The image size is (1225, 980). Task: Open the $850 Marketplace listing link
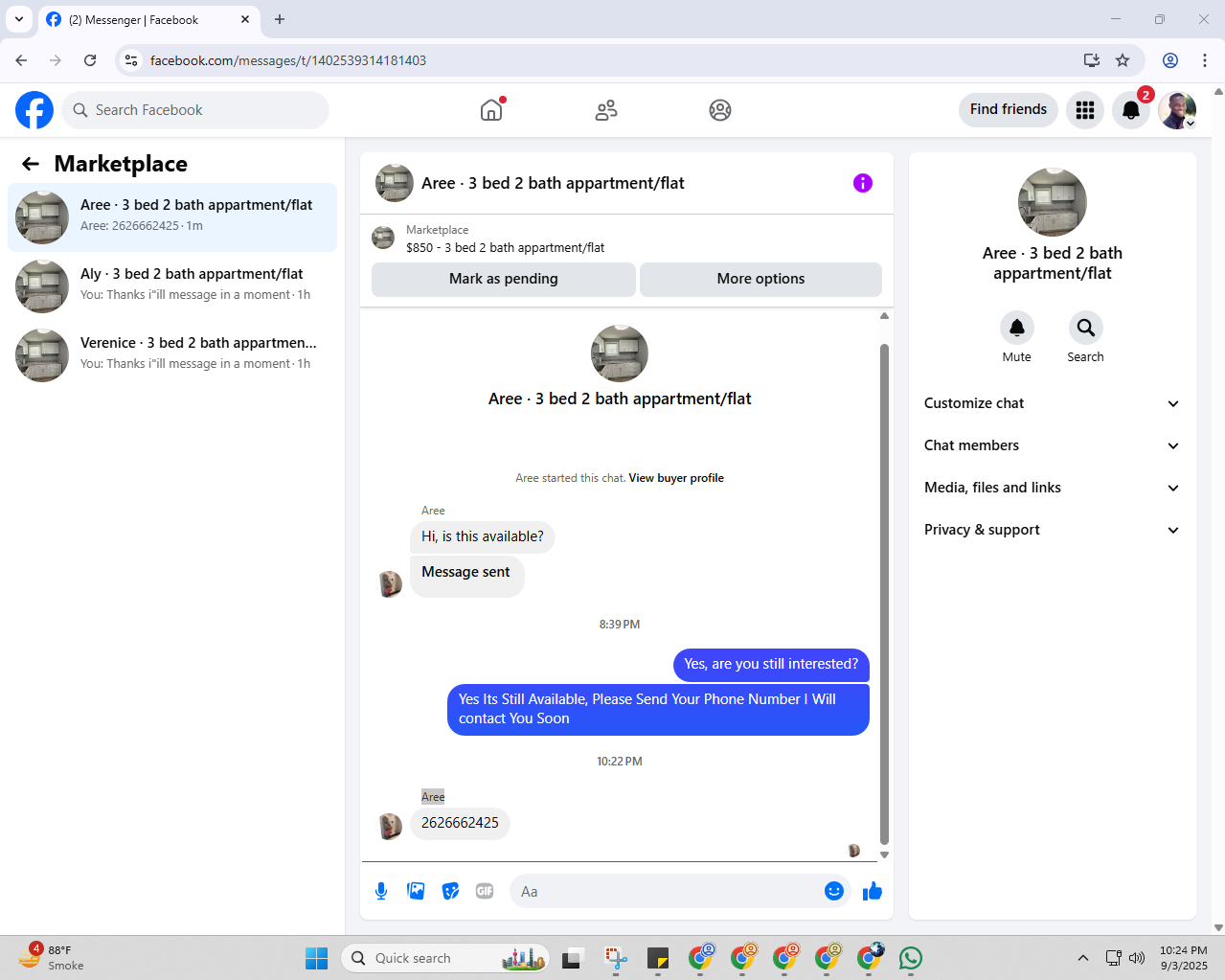[x=505, y=247]
